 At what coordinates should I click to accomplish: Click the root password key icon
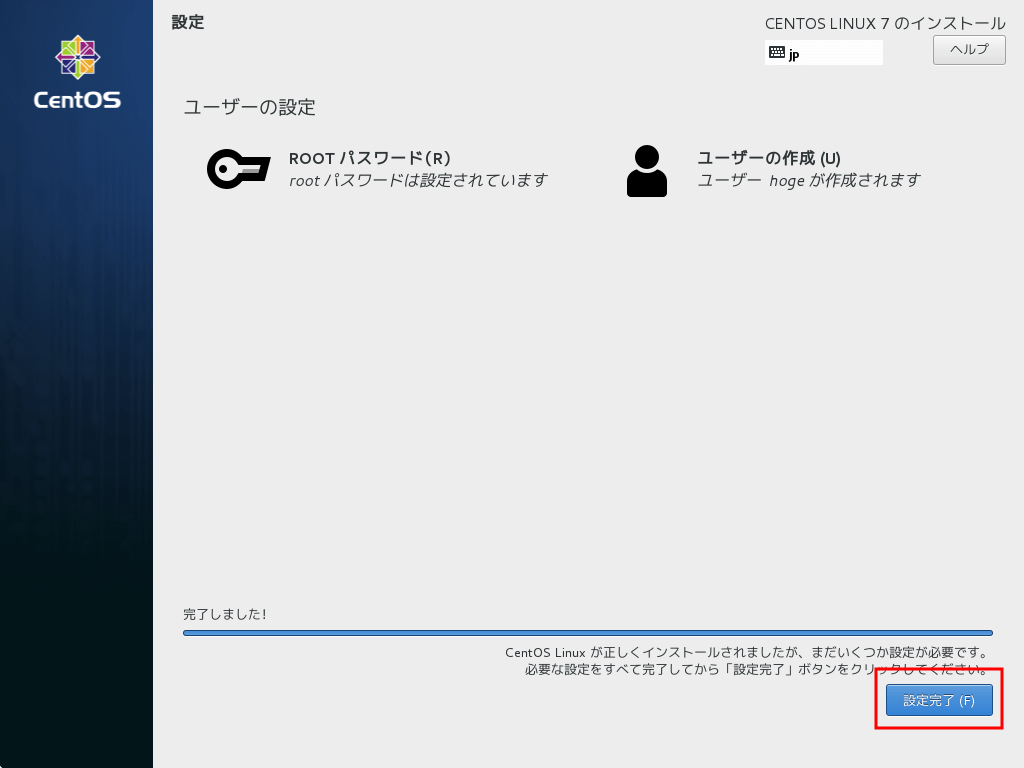[238, 168]
